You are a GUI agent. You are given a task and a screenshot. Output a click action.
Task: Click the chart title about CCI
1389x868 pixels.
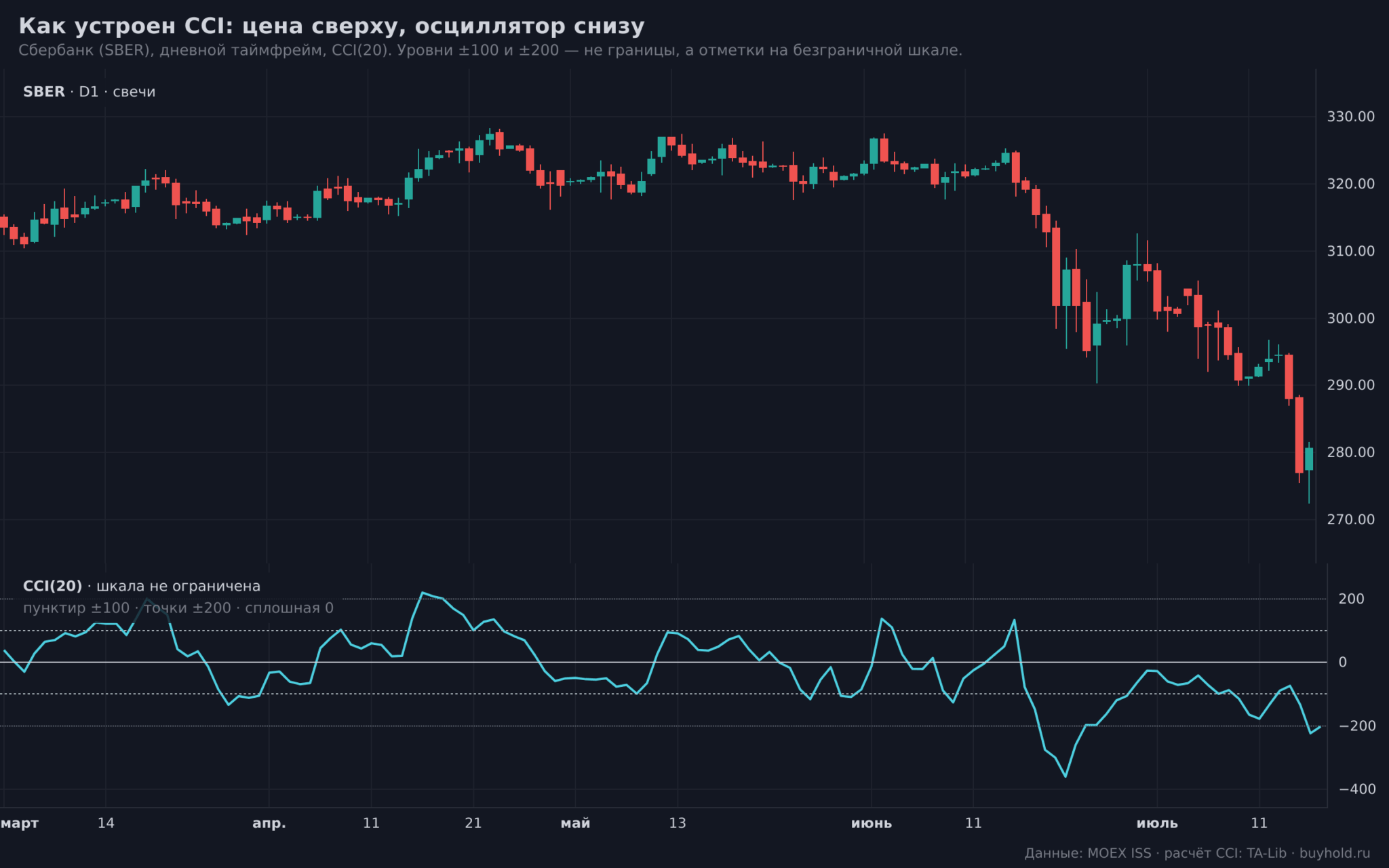(331, 26)
